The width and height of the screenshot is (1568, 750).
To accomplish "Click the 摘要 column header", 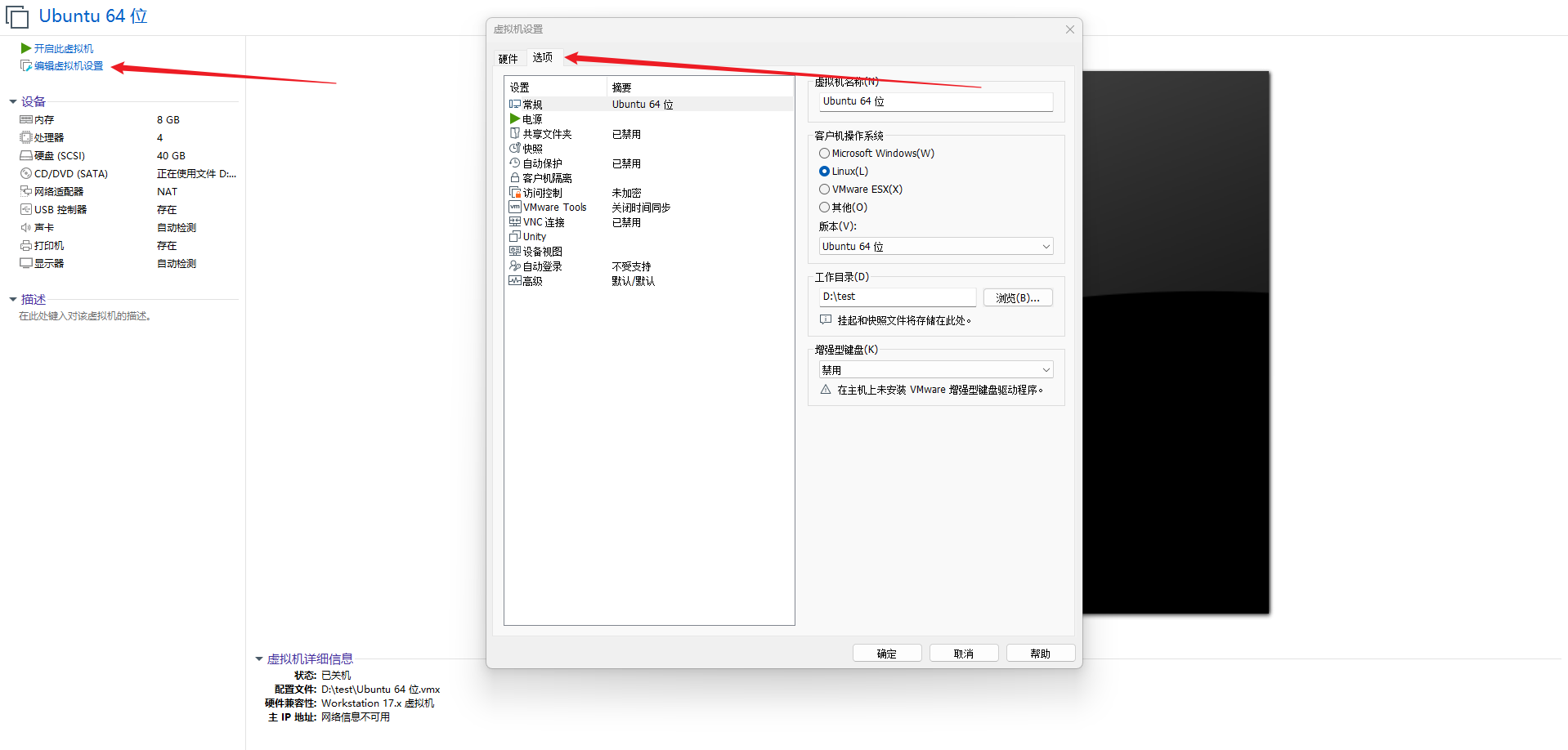I will 701,87.
